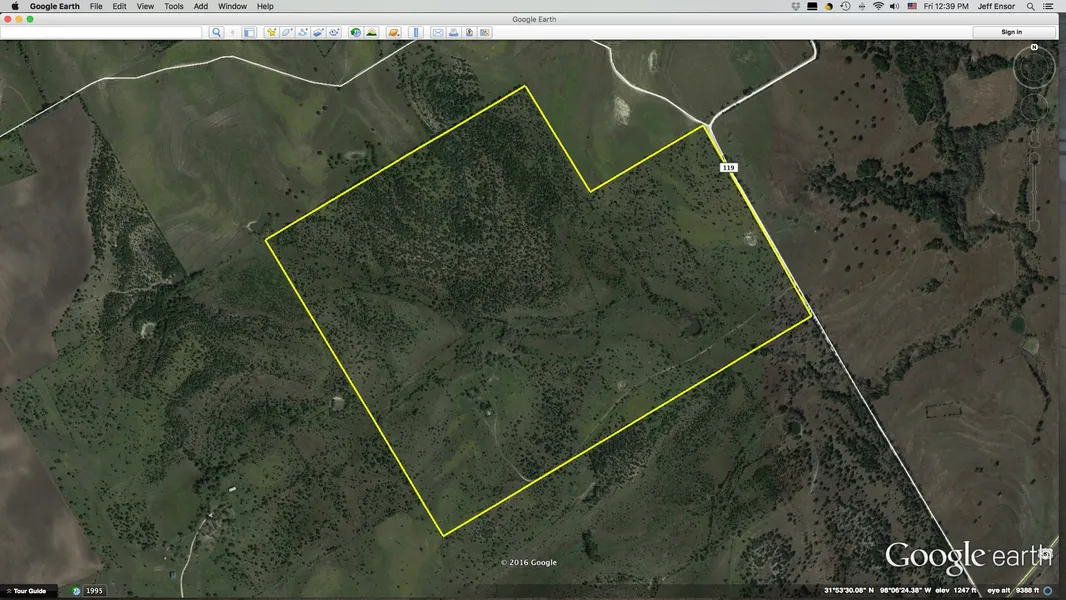Open the Ruler measurement tool
1066x600 pixels.
click(x=416, y=32)
